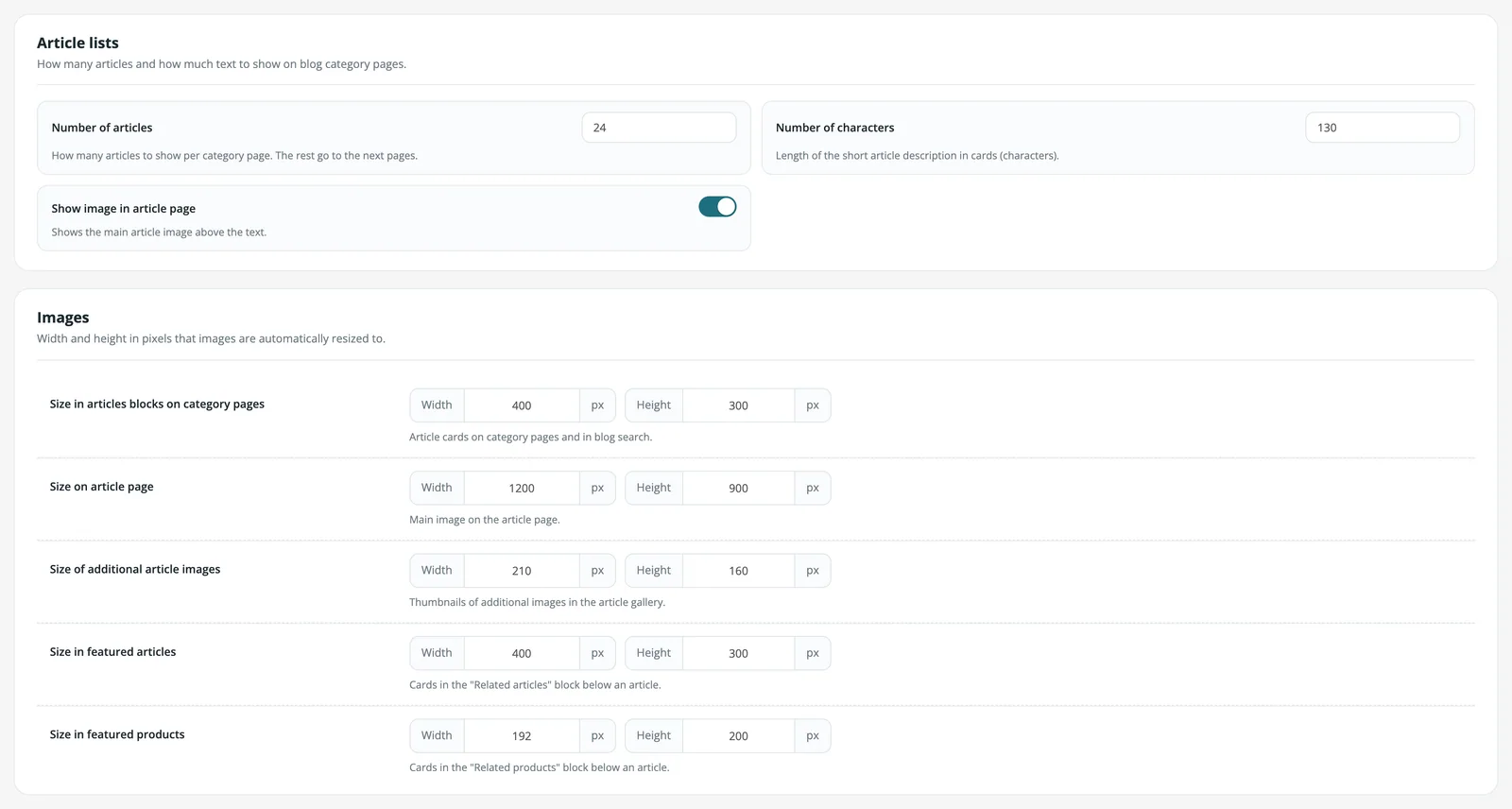Screen dimensions: 1512x809
Task: Toggle the Show image in article page switch
Action: pos(717,207)
